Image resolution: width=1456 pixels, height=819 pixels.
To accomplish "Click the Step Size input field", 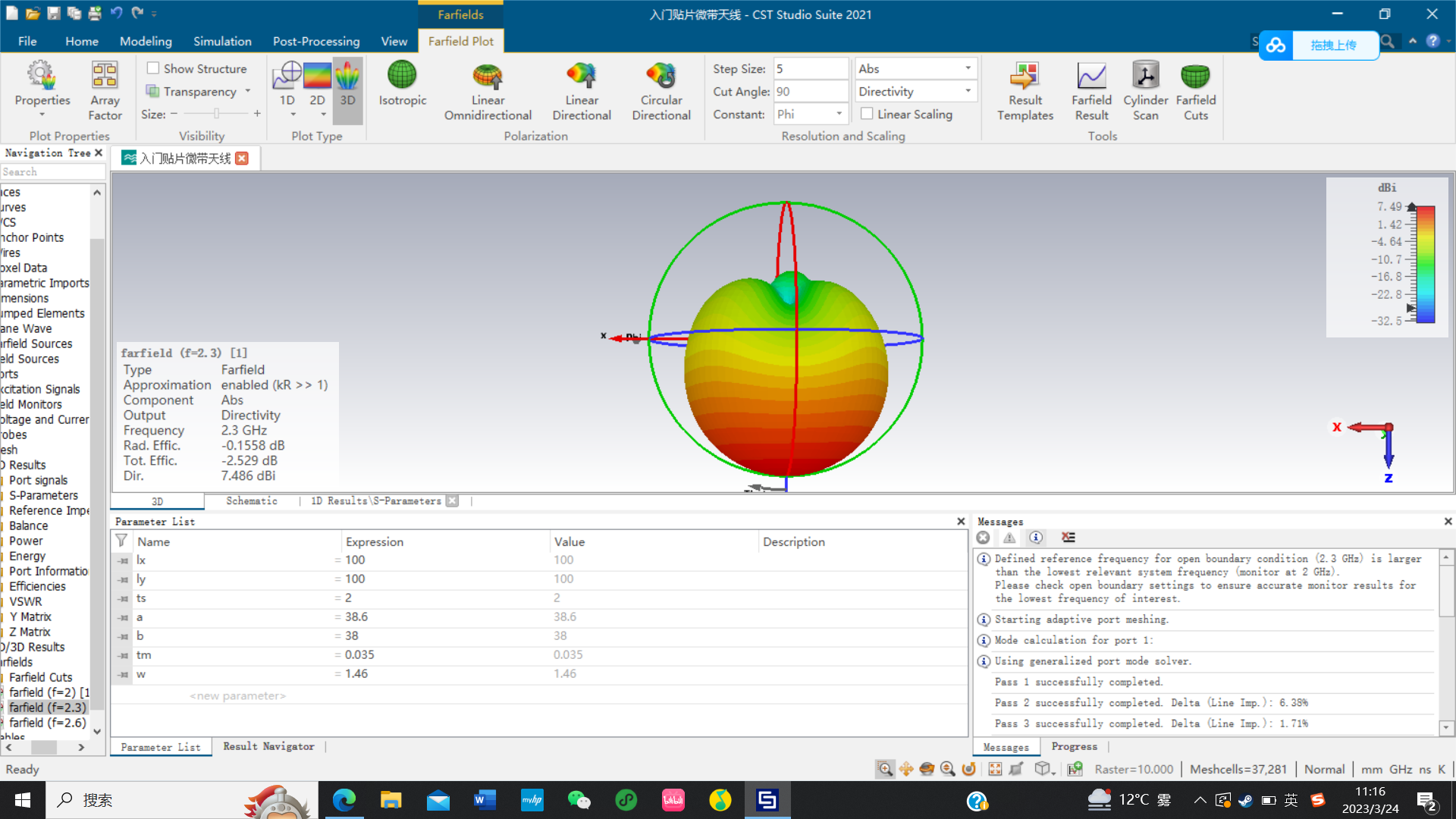I will point(809,68).
